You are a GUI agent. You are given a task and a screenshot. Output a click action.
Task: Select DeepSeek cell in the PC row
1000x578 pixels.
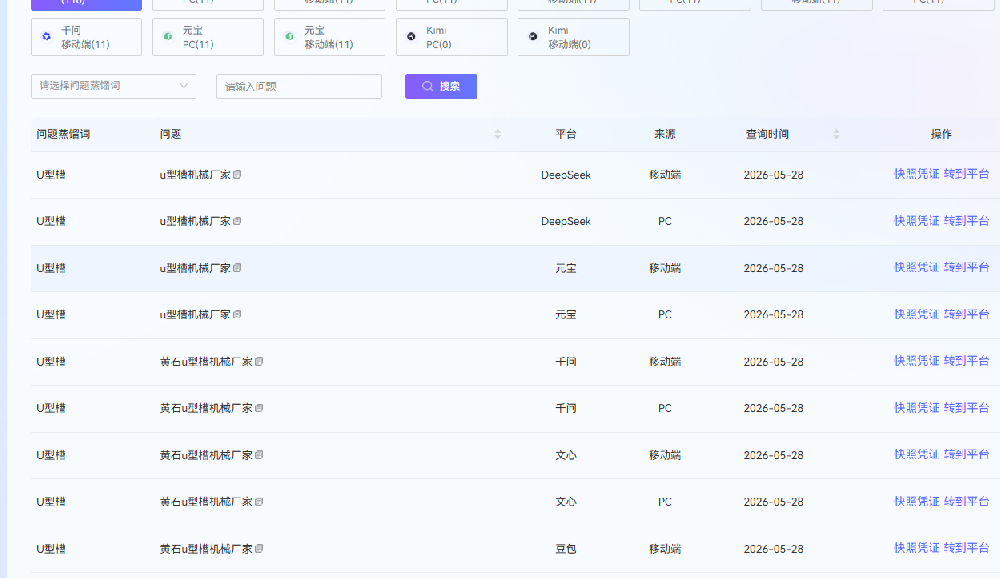point(566,221)
